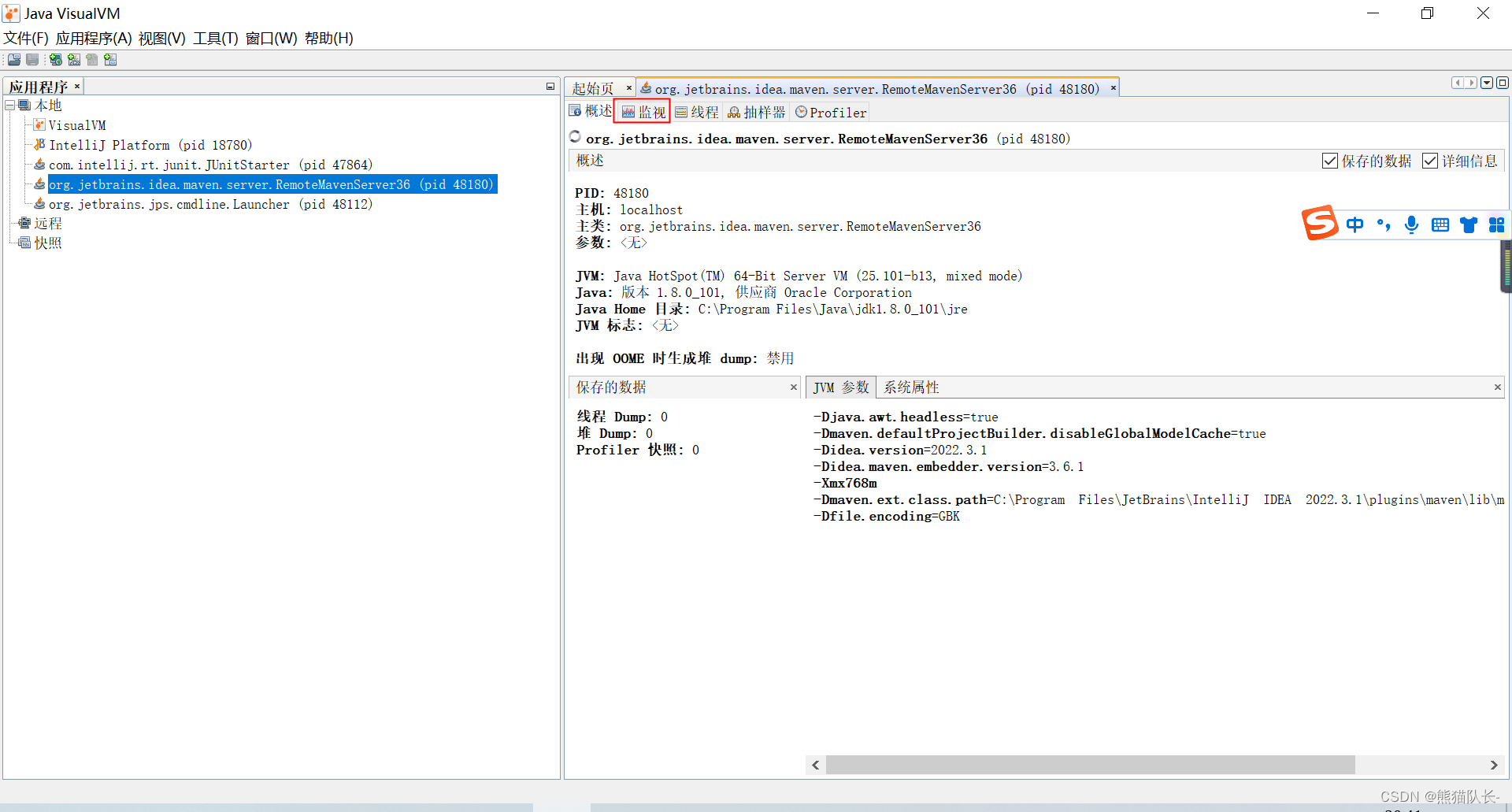Open the 窗口(W) menu

272,39
